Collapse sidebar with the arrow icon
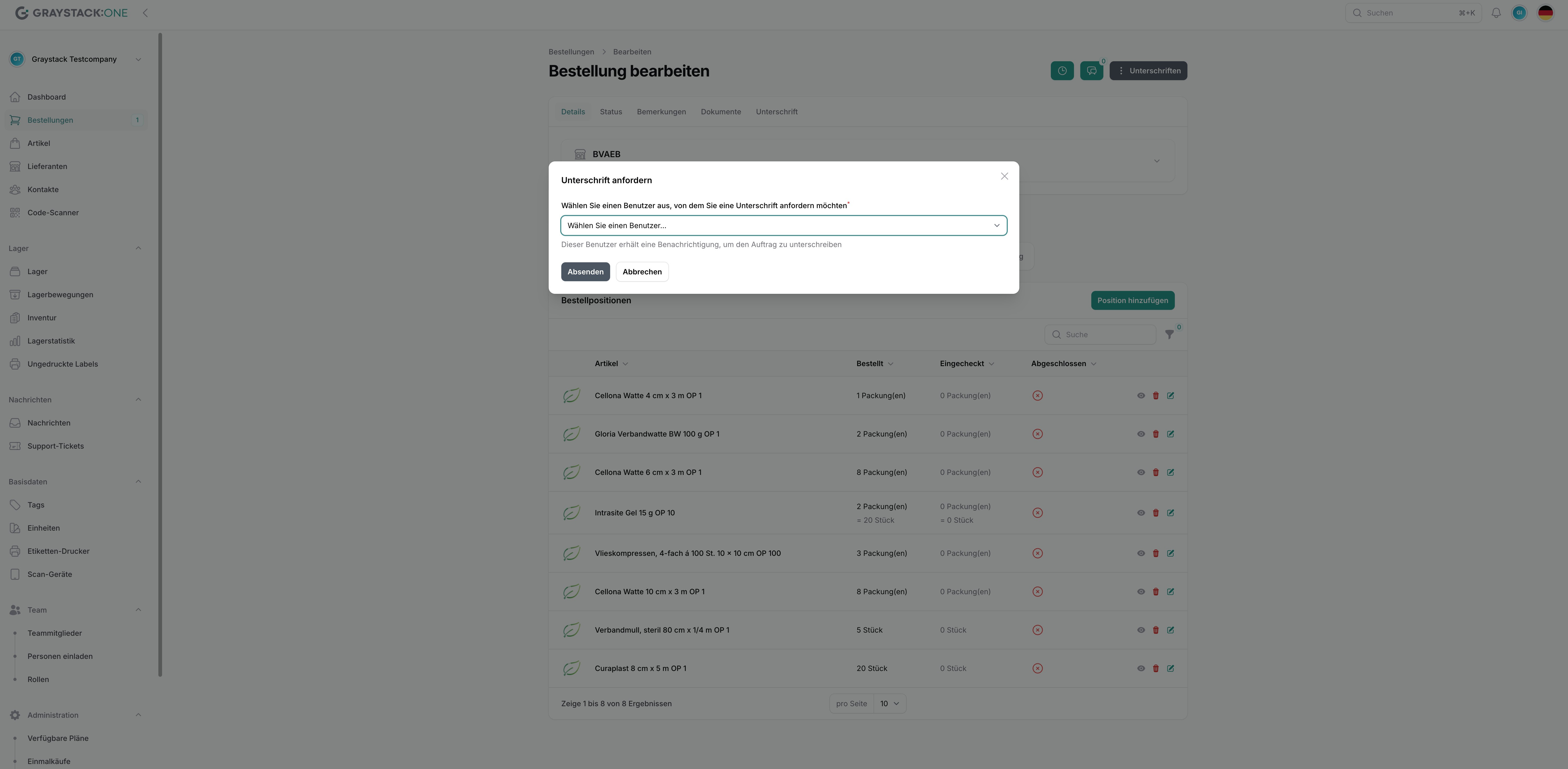 pos(145,13)
